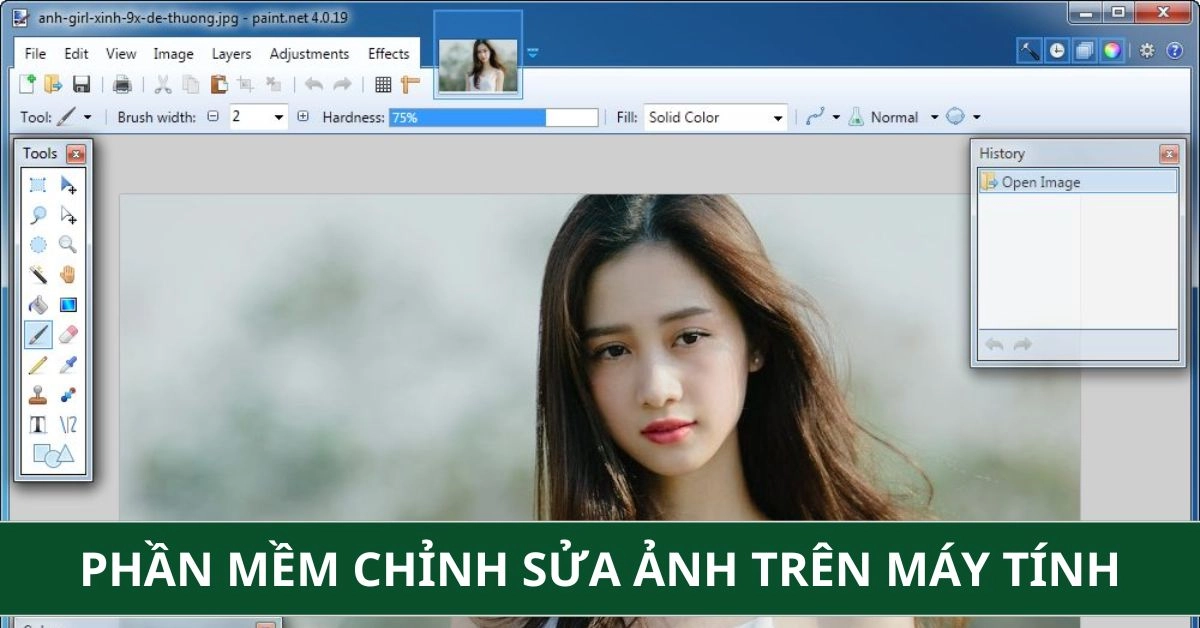Toggle the Layers window button

1084,50
